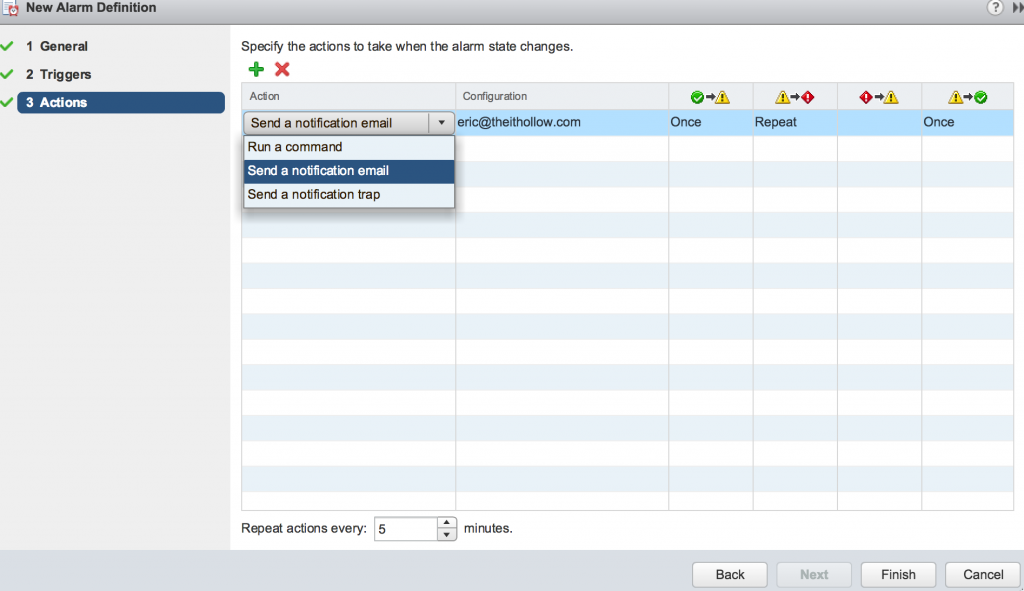Select 'Run a command' from dropdown list

coord(295,147)
